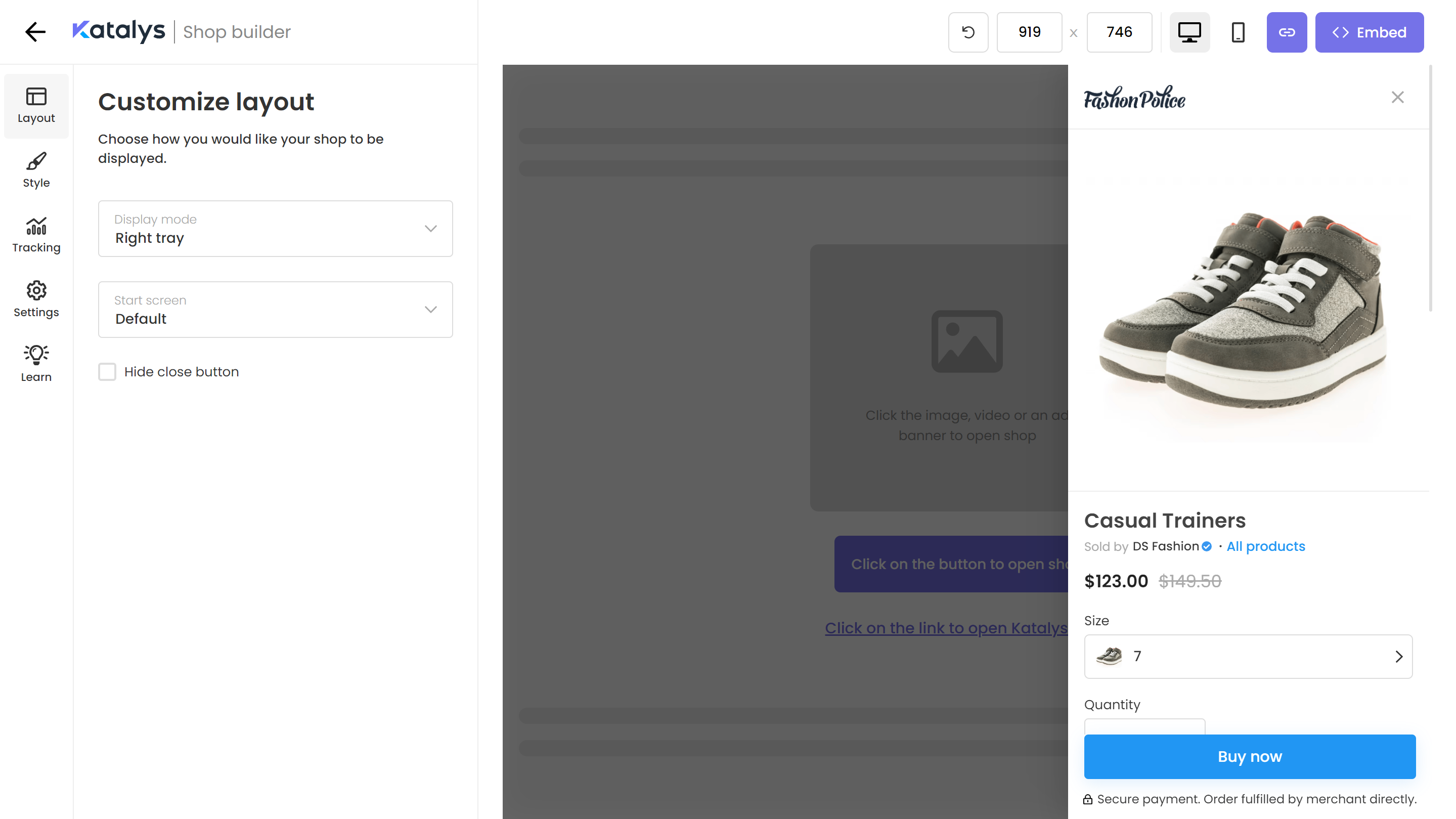Open the Learn lightbulb section

pos(36,364)
